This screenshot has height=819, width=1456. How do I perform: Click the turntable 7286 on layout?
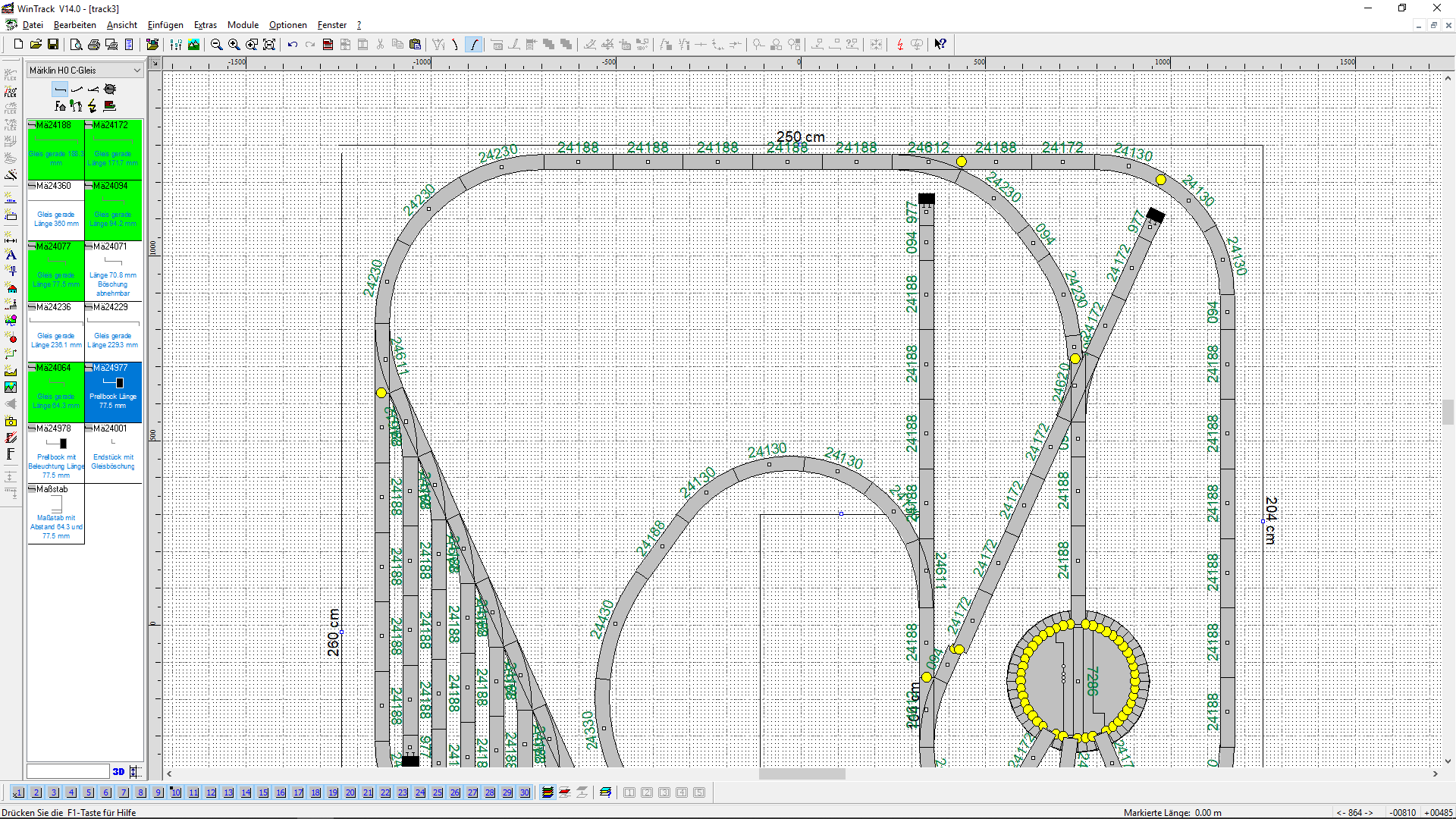[1078, 680]
